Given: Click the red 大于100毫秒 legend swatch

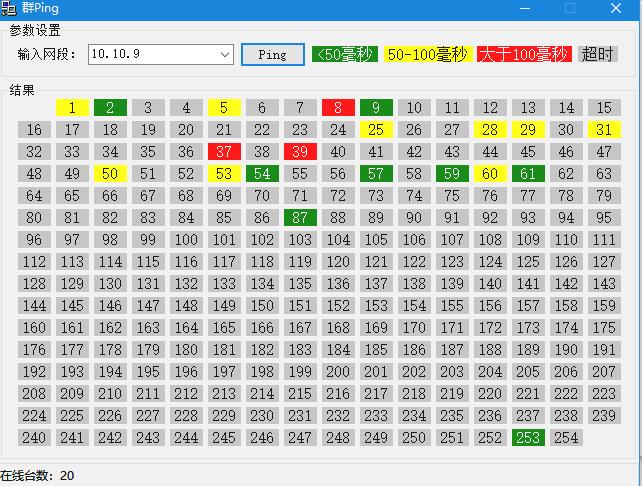Looking at the screenshot, I should 524,54.
